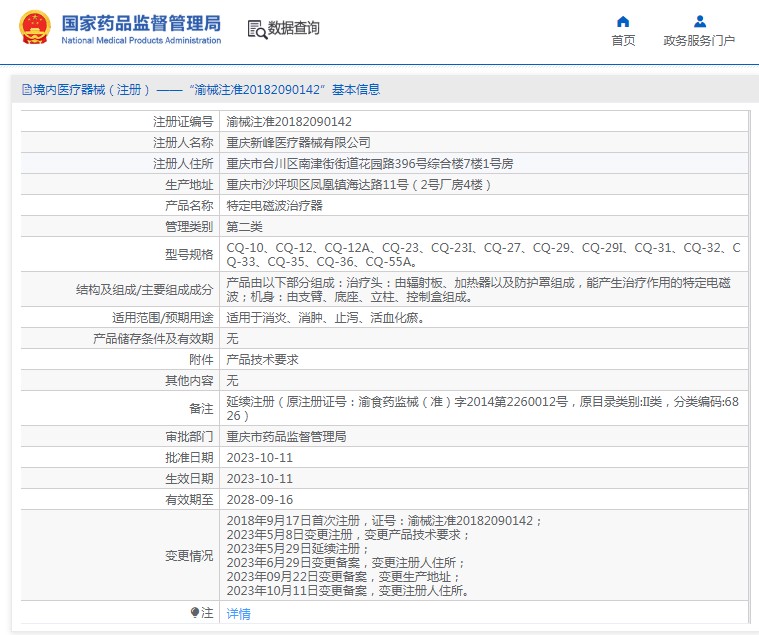Click the 变更情况 row label
Image resolution: width=759 pixels, height=635 pixels.
tap(189, 556)
